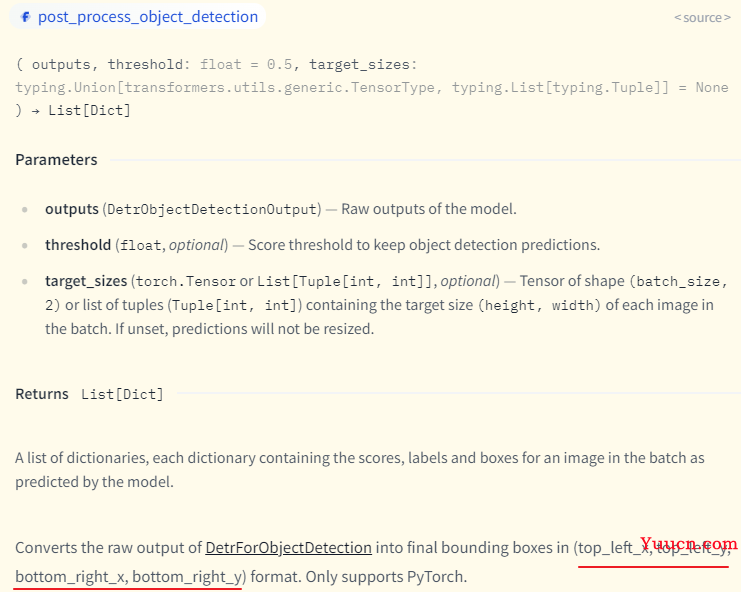Click 'Only supports PyTorch.' sentence
This screenshot has width=750, height=598.
click(386, 577)
